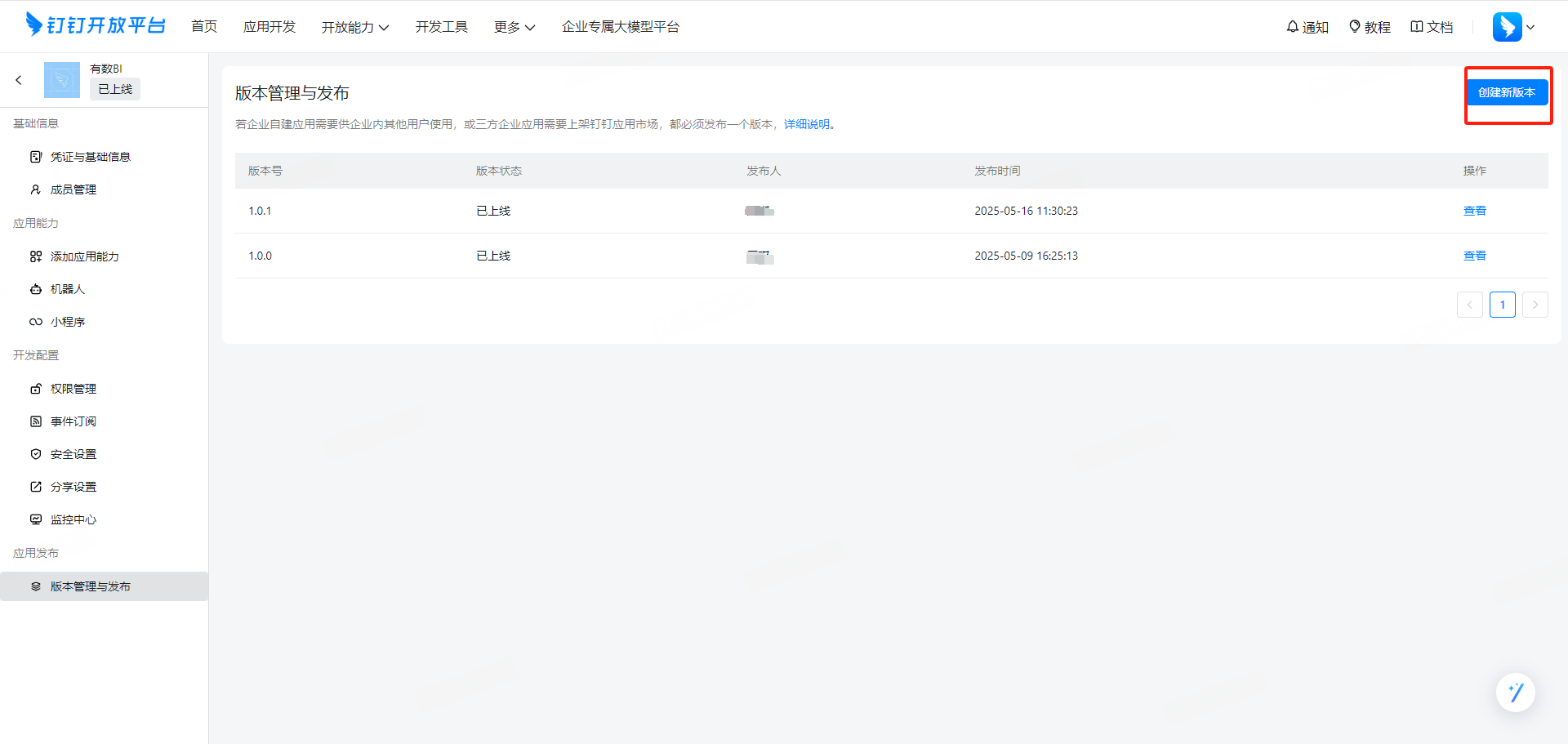Open the mini program (小程序) sidebar item
Viewport: 1568px width, 744px height.
click(x=68, y=322)
